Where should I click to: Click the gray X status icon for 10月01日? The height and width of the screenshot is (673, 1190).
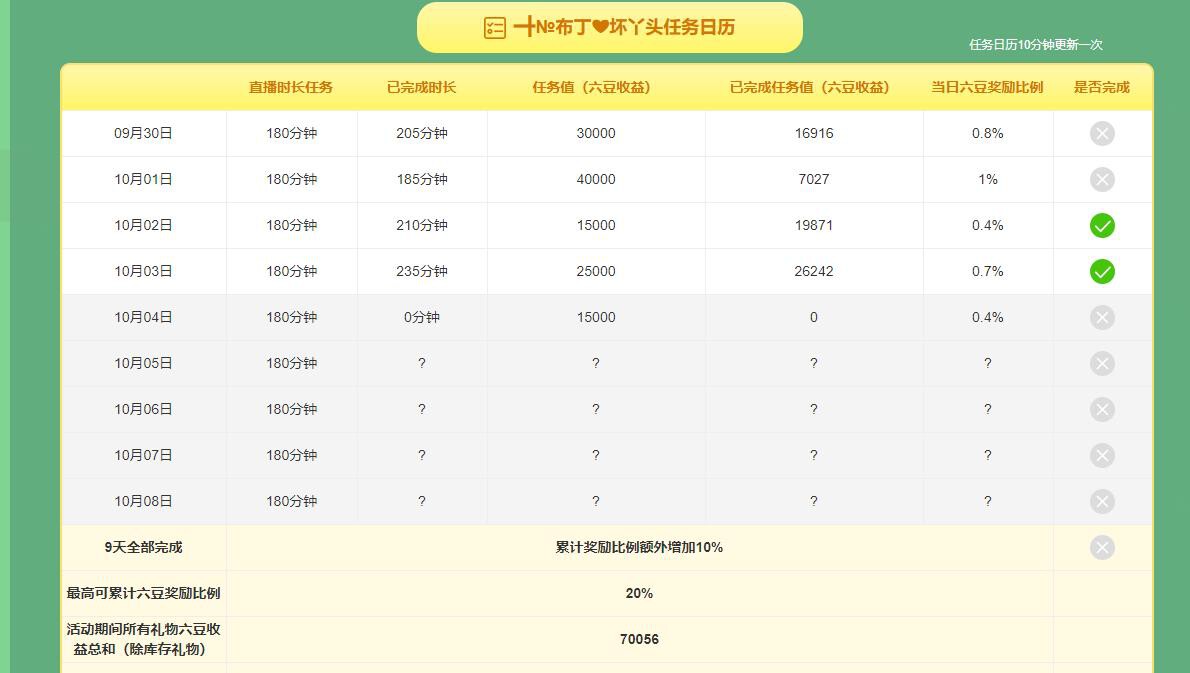(x=1102, y=180)
